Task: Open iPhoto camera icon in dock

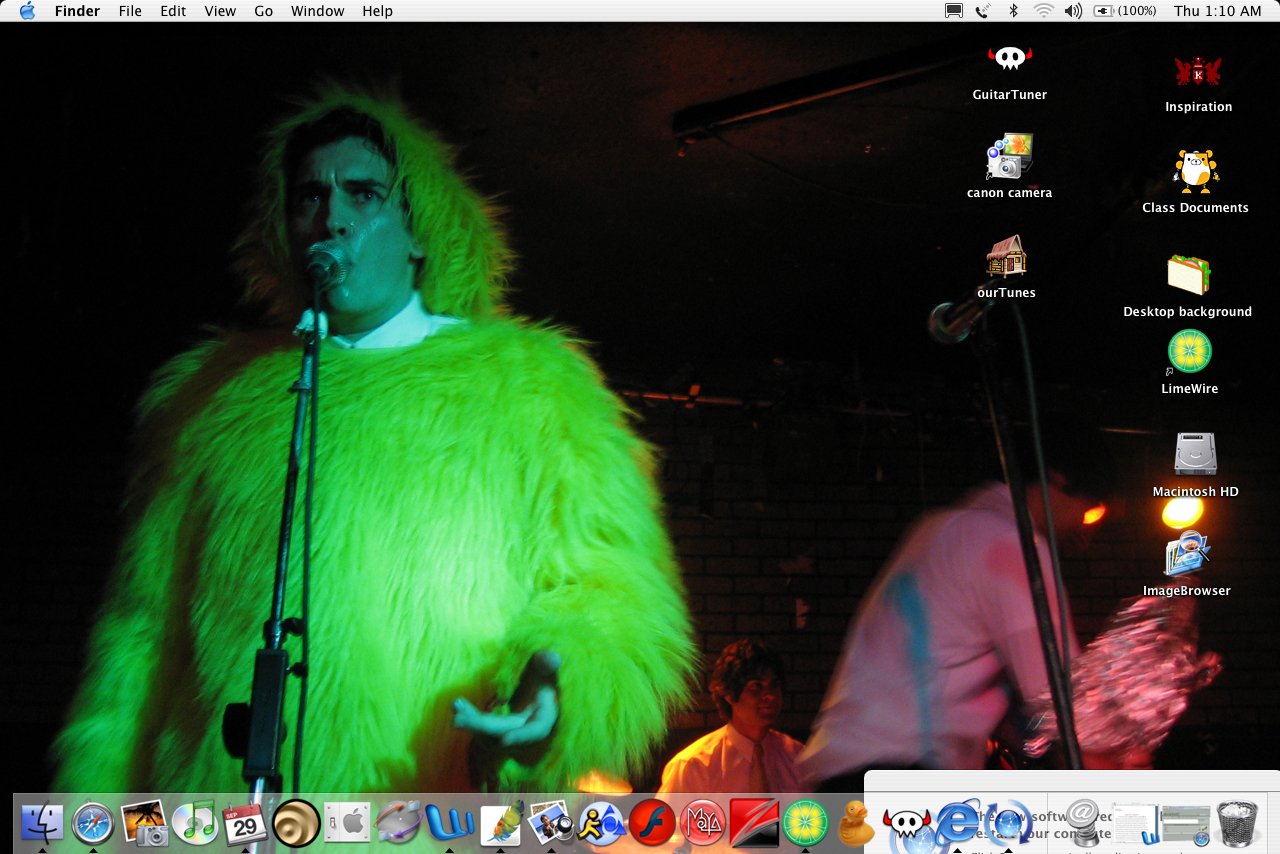Action: 144,824
